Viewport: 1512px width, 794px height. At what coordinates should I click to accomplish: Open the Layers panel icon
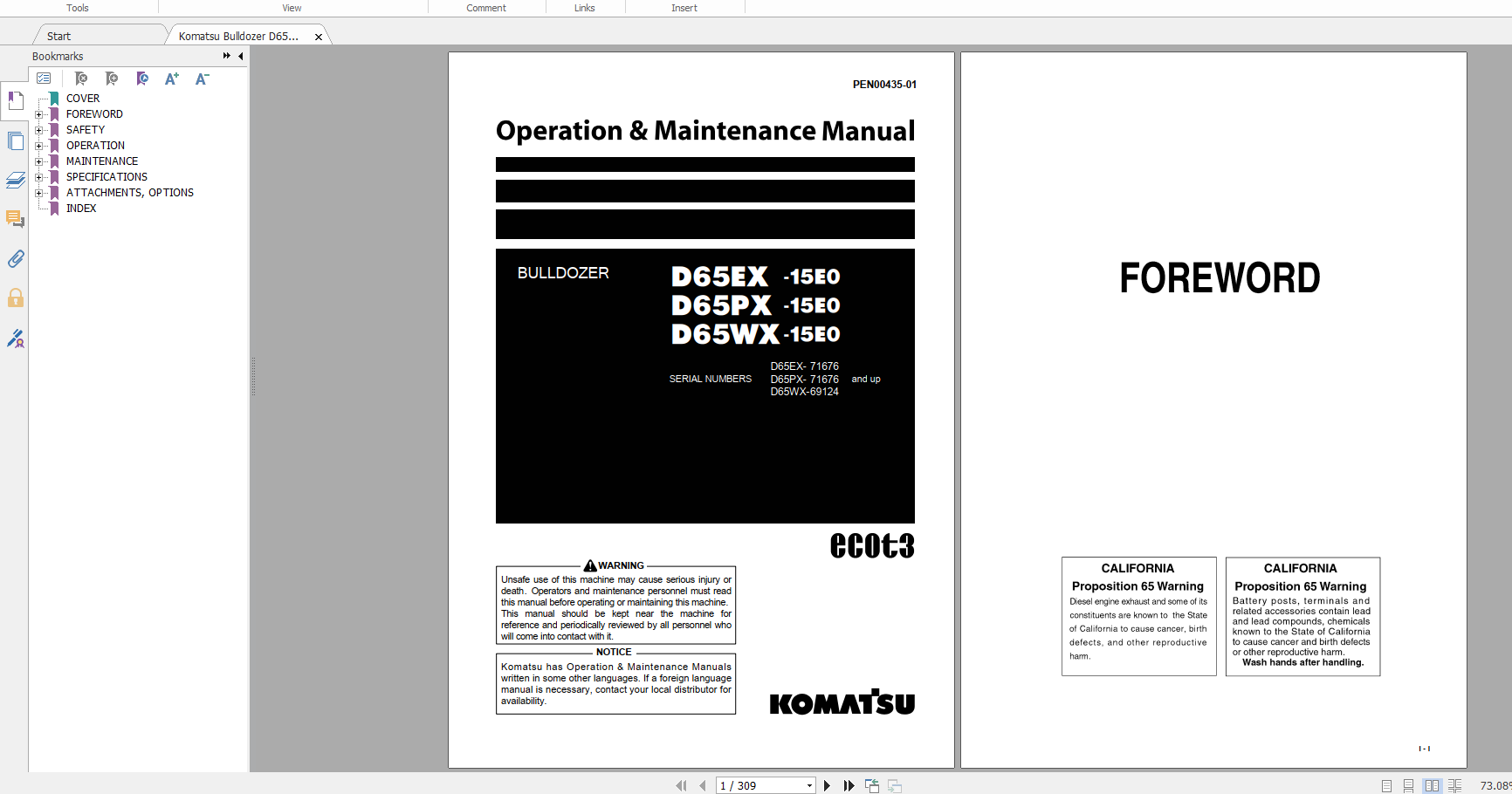[x=15, y=180]
